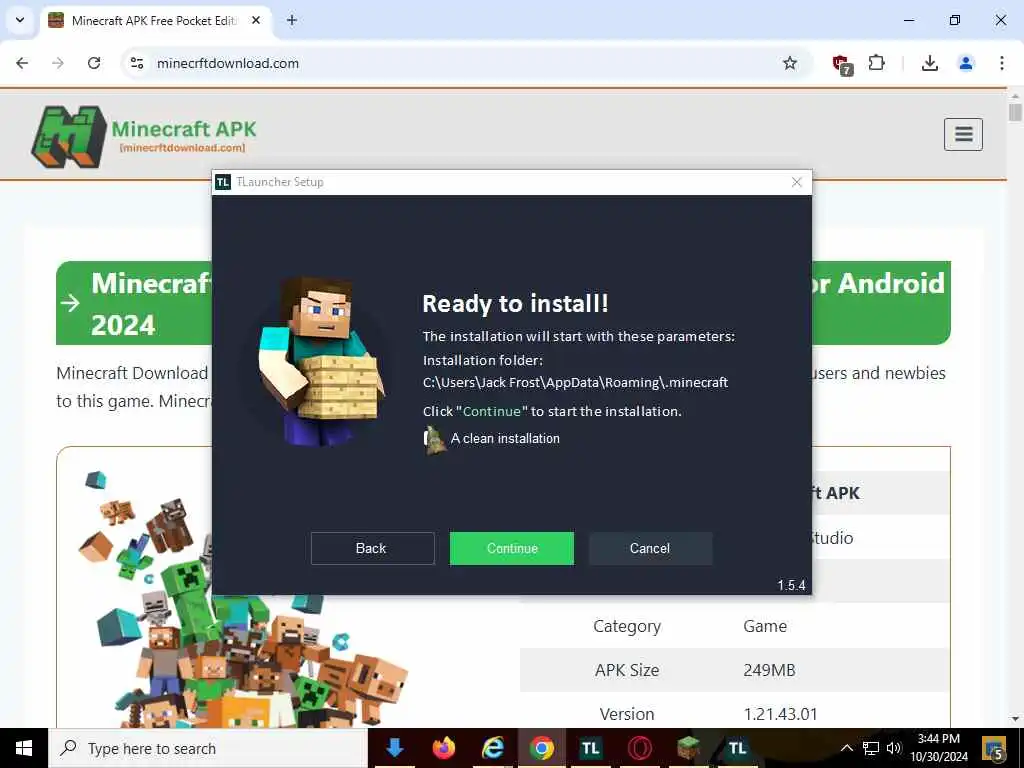Image resolution: width=1024 pixels, height=768 pixels.
Task: Open the clock showing 3:44 PM
Action: (x=939, y=748)
